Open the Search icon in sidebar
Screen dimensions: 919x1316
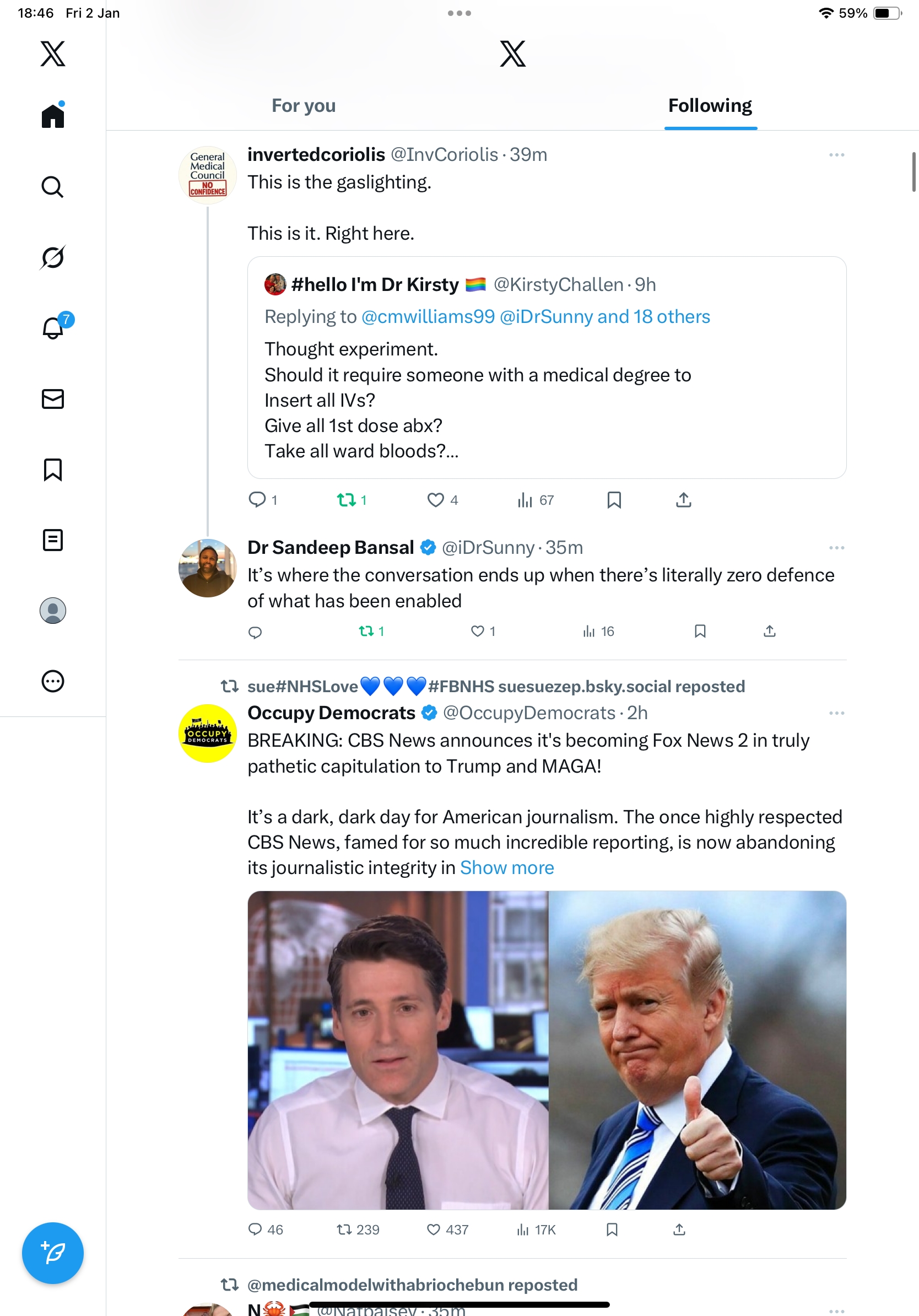point(52,187)
